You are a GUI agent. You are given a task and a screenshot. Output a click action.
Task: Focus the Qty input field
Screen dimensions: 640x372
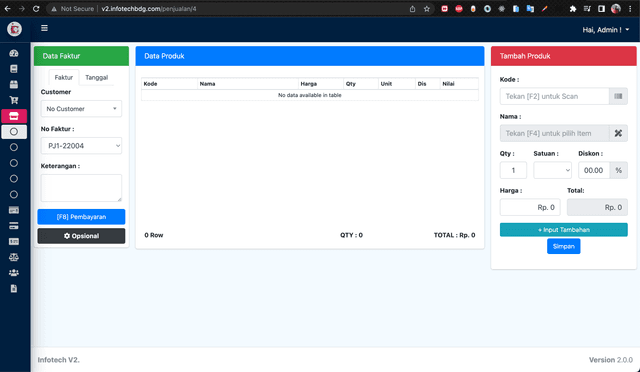point(513,170)
